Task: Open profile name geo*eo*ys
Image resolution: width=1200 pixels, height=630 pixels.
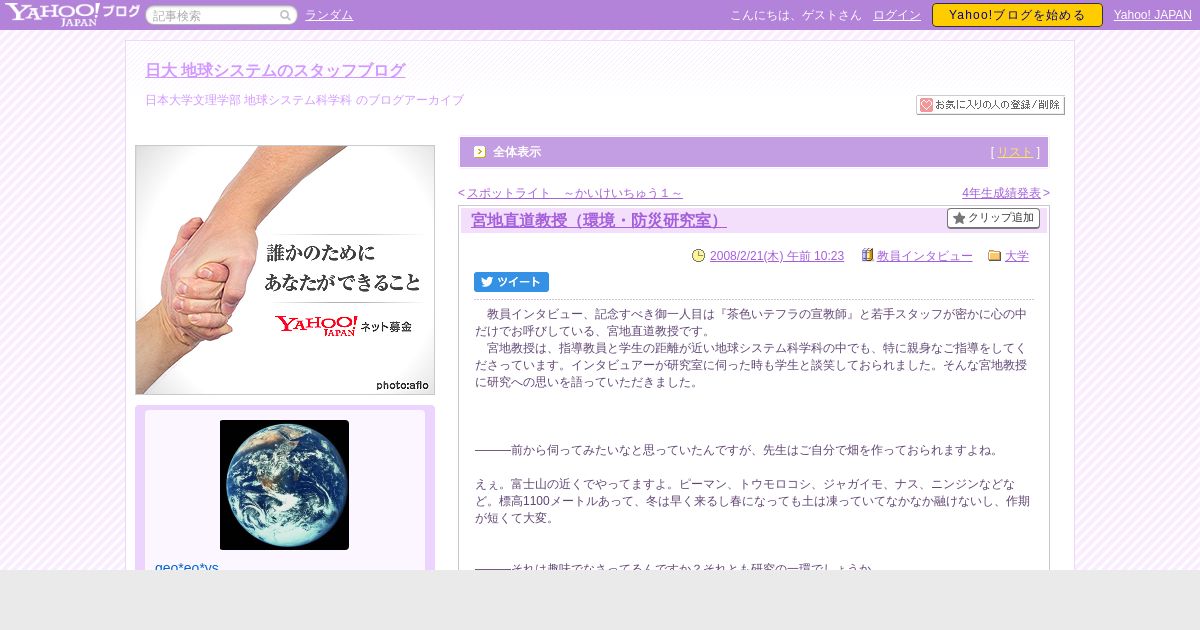Action: (187, 566)
